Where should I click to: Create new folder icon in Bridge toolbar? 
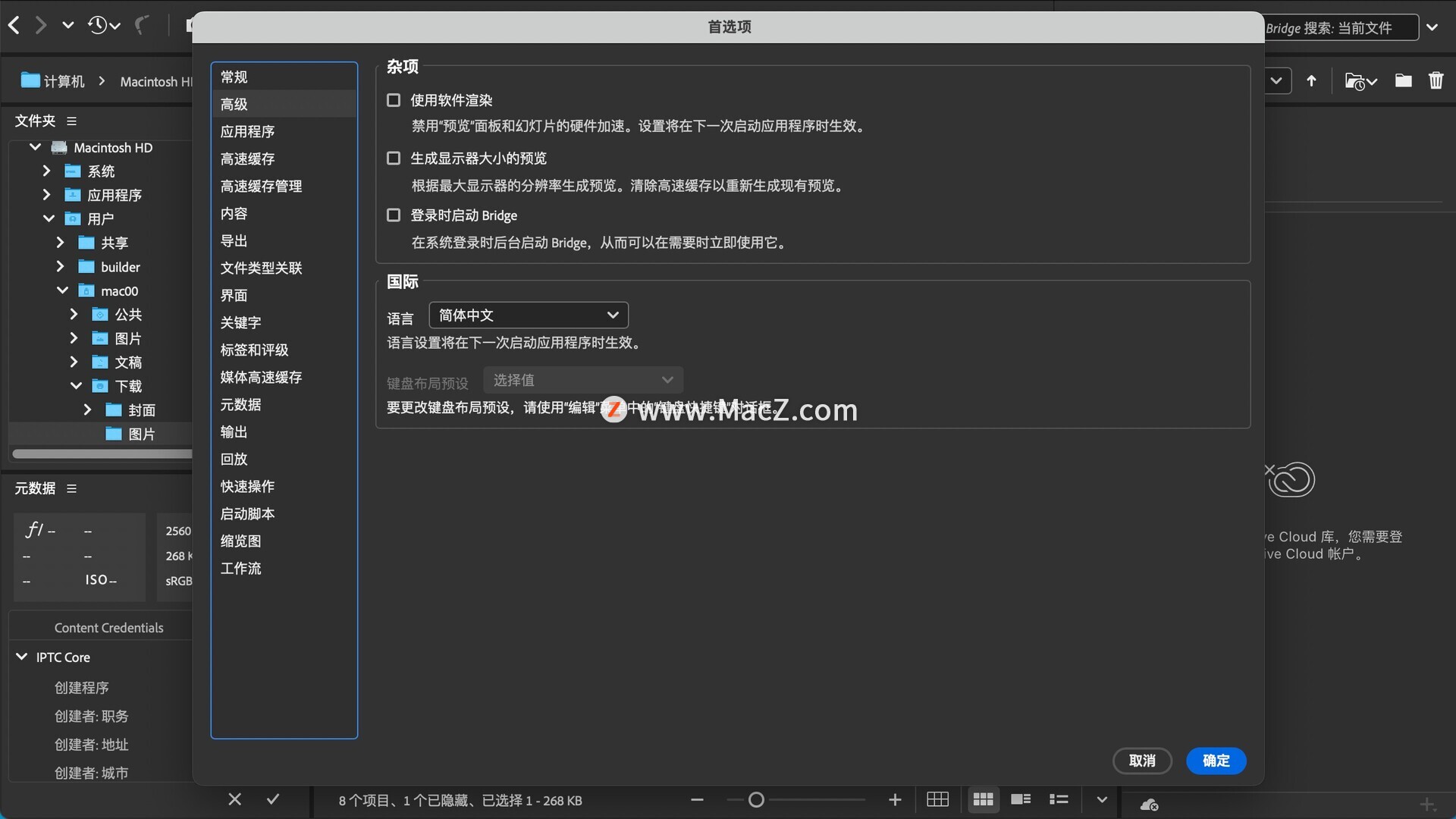pyautogui.click(x=1403, y=80)
